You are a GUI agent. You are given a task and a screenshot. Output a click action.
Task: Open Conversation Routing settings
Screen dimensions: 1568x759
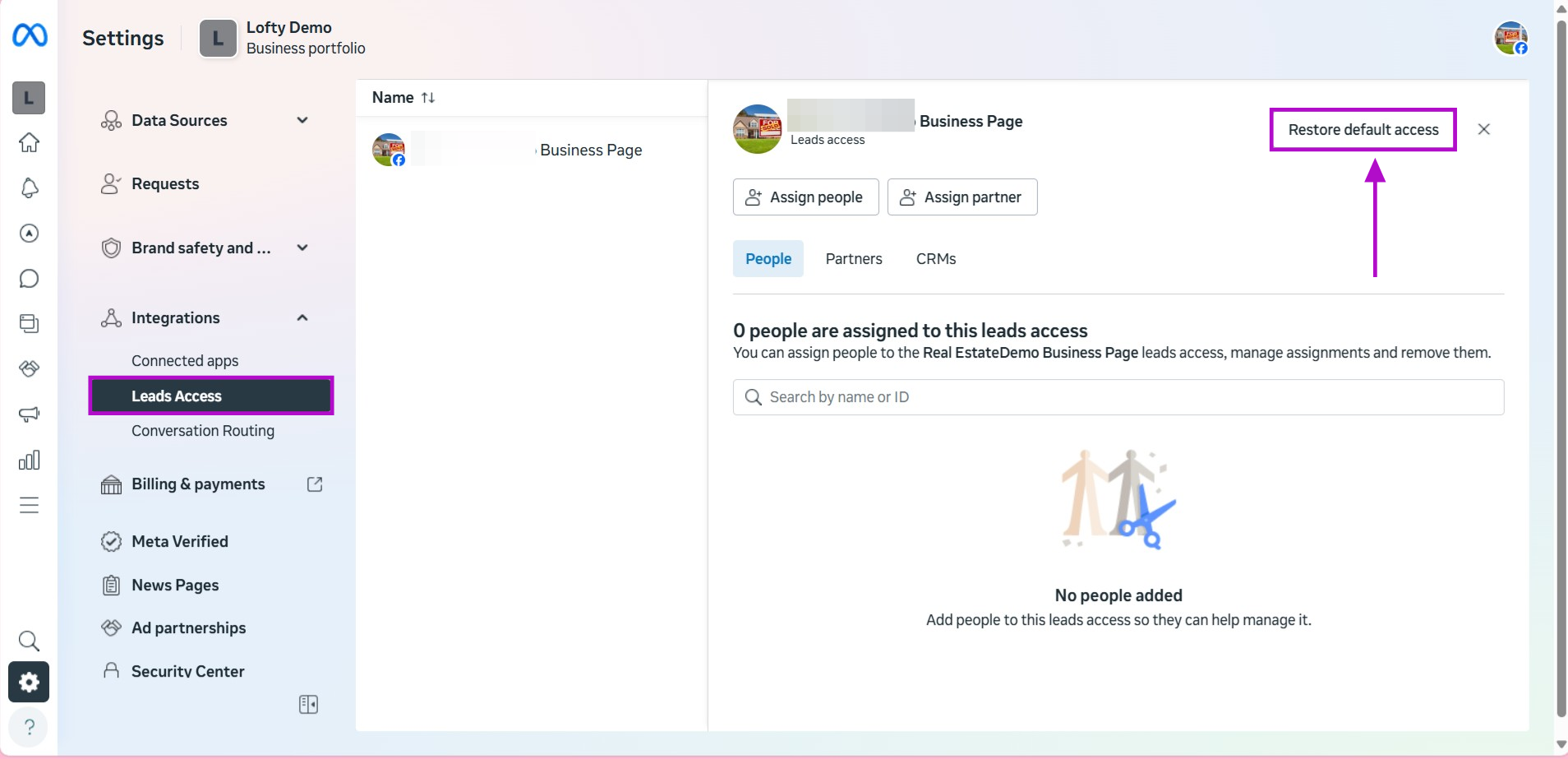coord(203,431)
